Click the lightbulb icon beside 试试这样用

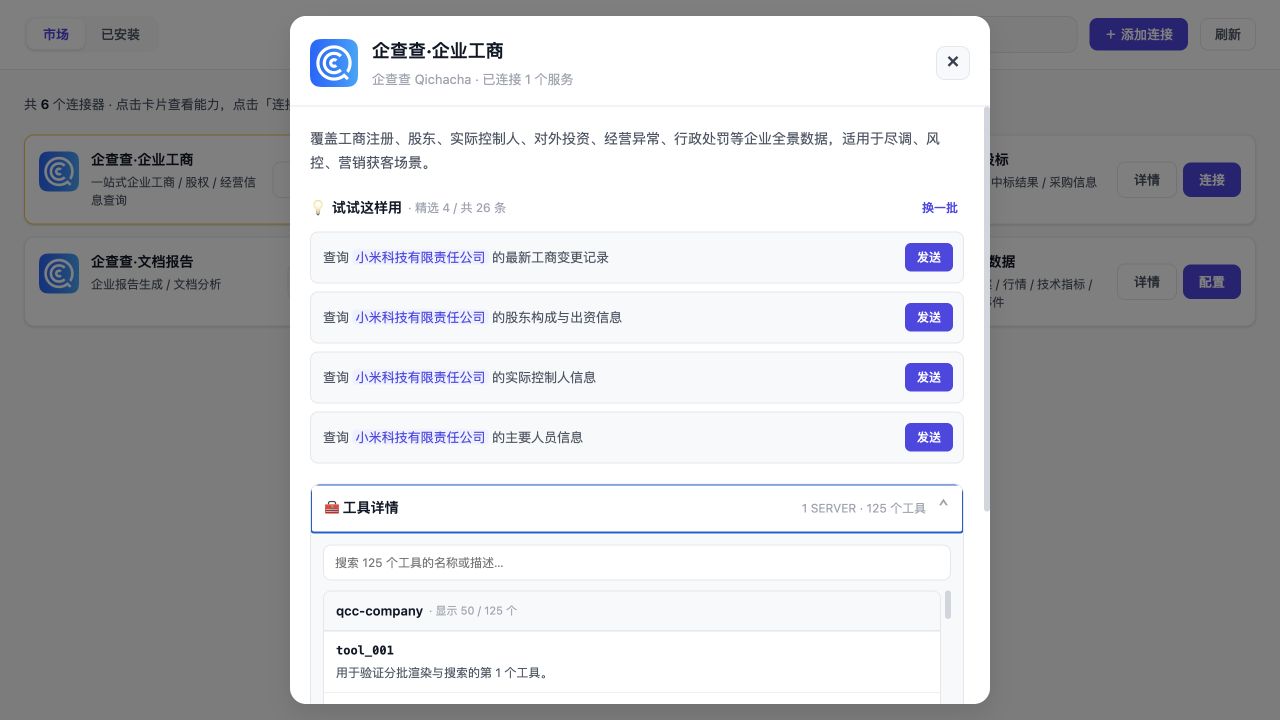(318, 208)
